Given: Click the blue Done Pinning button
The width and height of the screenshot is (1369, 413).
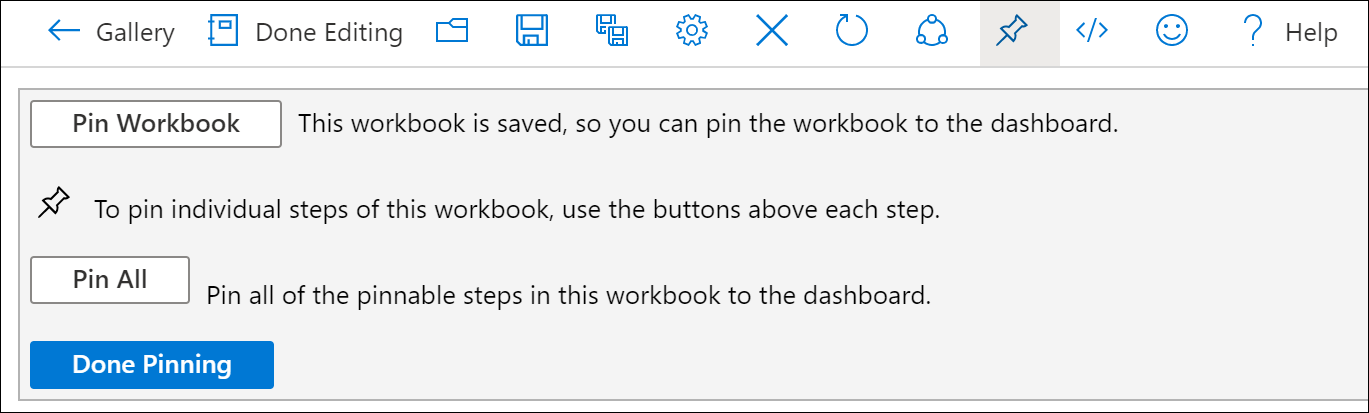Looking at the screenshot, I should (152, 365).
